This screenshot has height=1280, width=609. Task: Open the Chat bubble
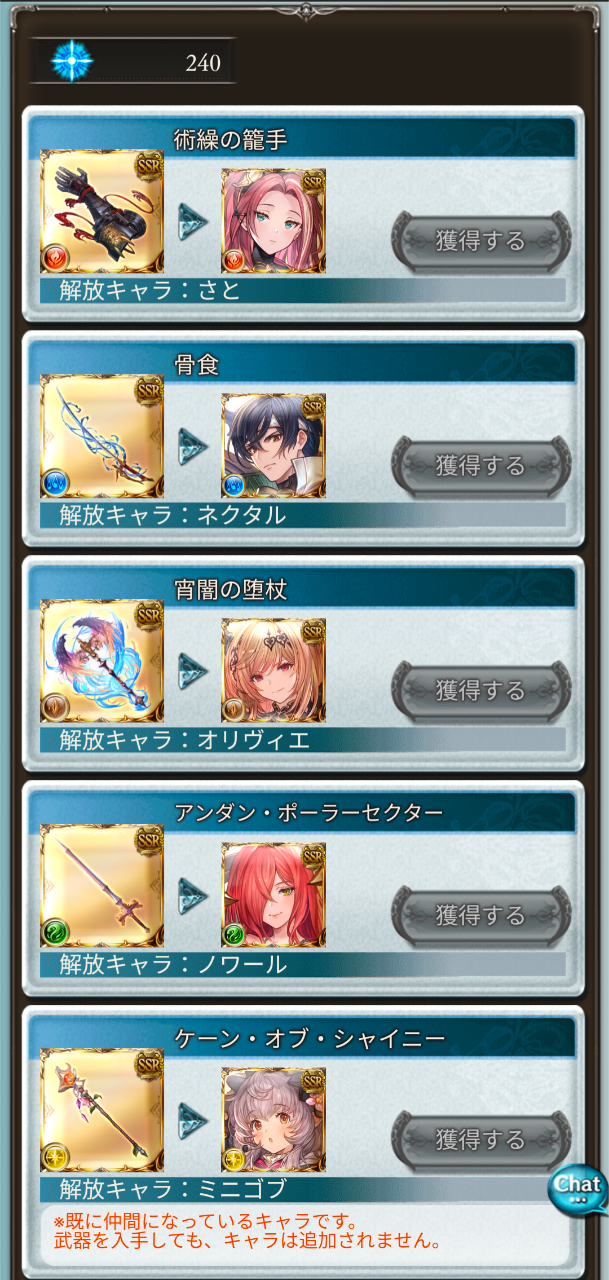coord(578,1189)
